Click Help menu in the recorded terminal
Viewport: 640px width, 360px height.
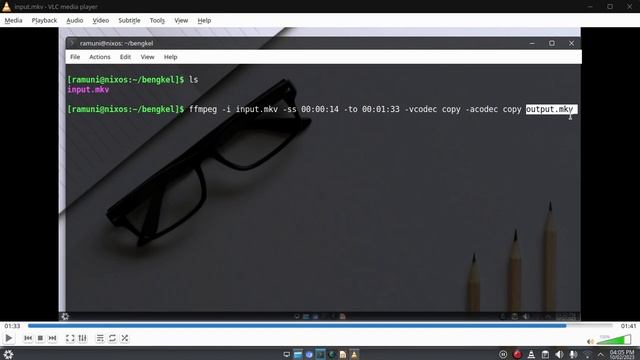click(x=171, y=57)
